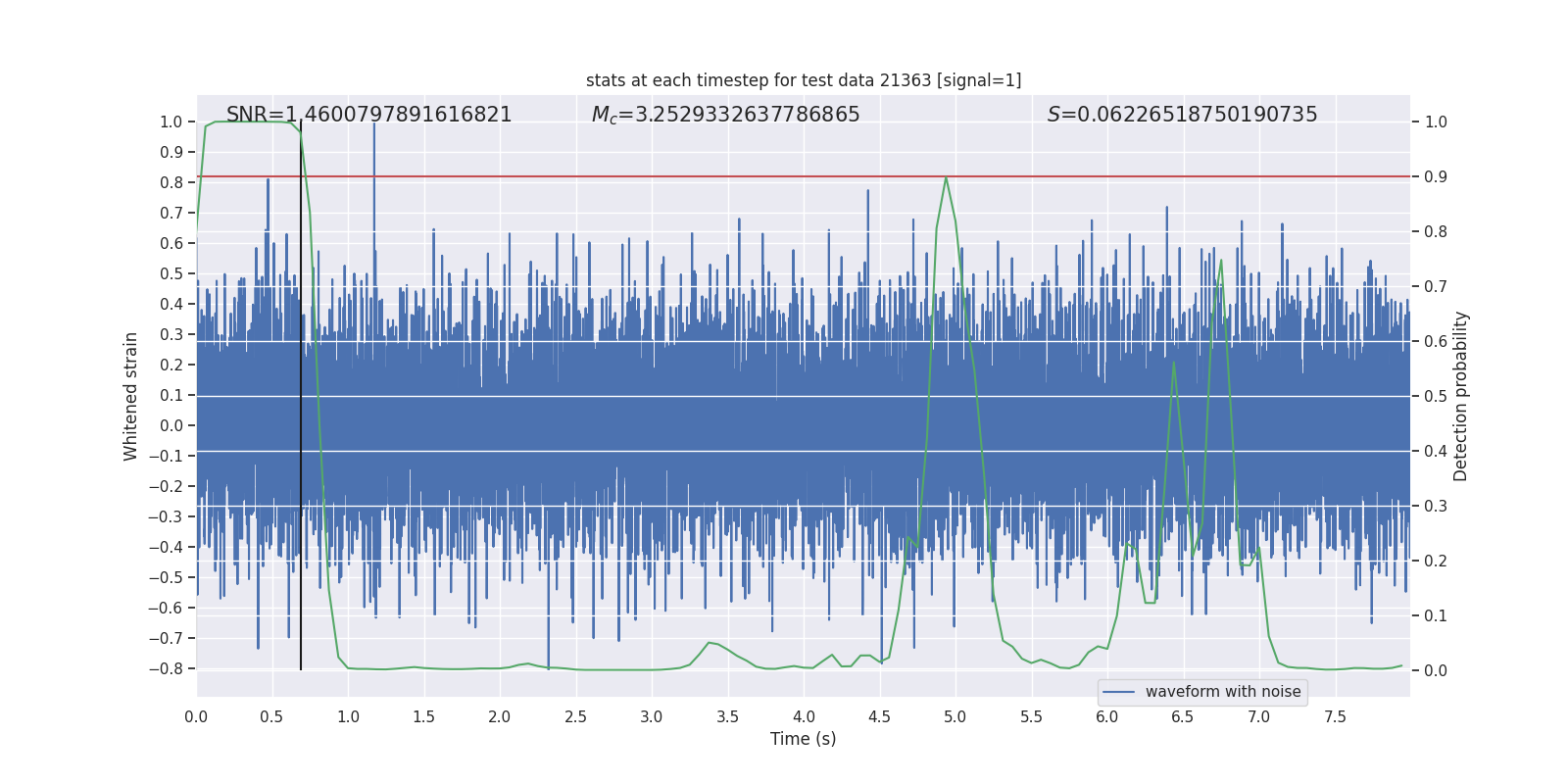Click the S=0.0622 annotation text
This screenshot has height=784, width=1568.
1182,115
